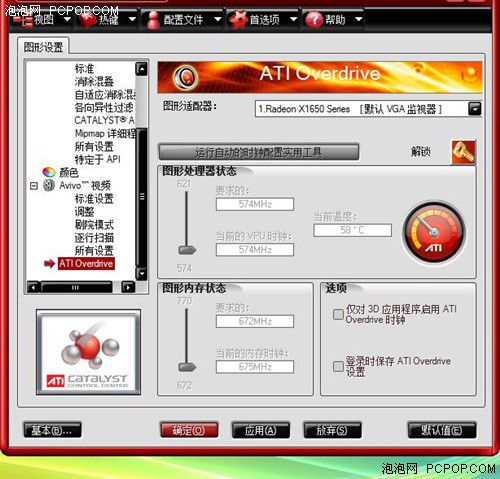Select the 图形设置 tab
The width and height of the screenshot is (500, 479).
click(x=43, y=47)
